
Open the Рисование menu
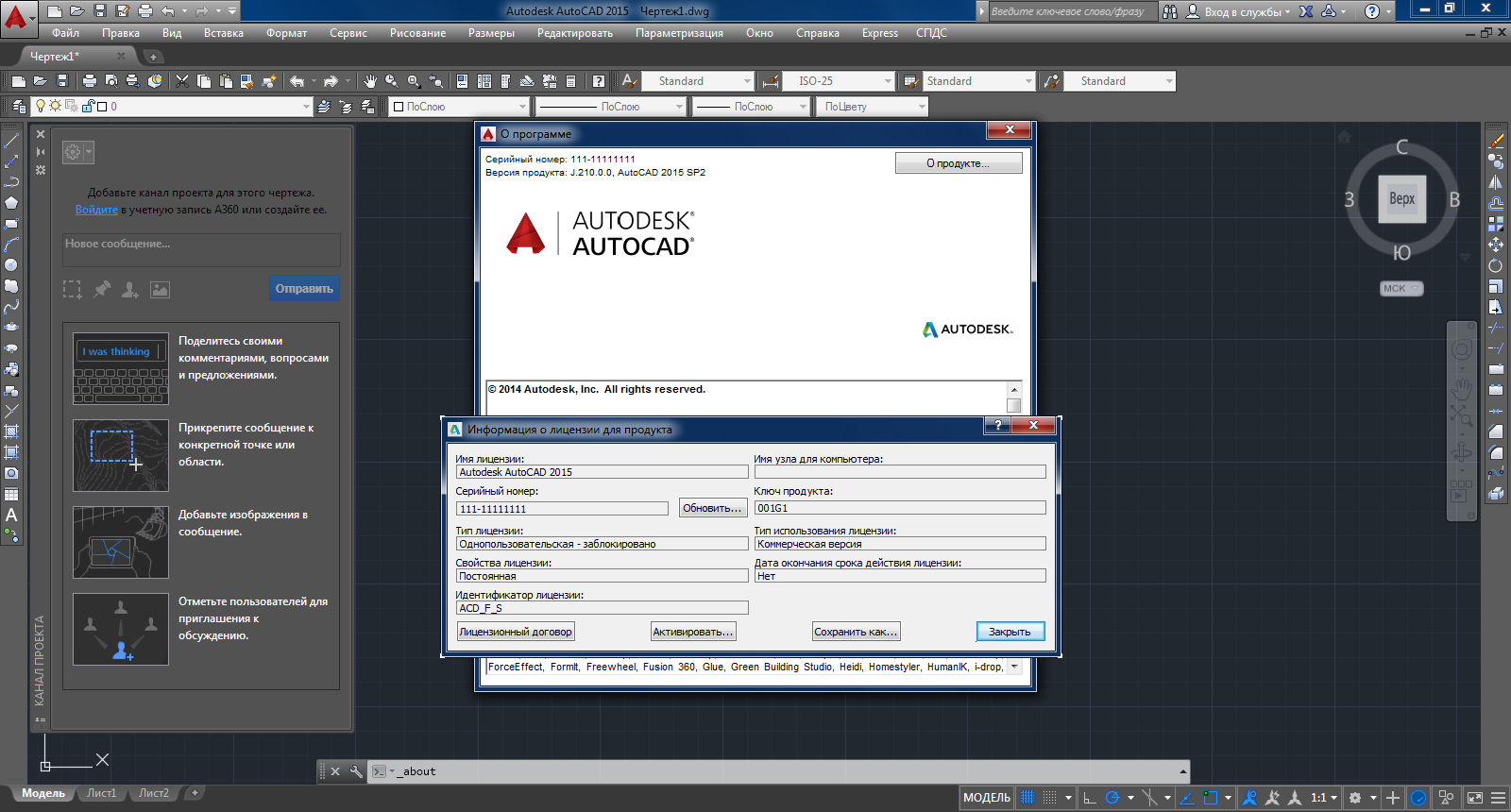click(417, 33)
